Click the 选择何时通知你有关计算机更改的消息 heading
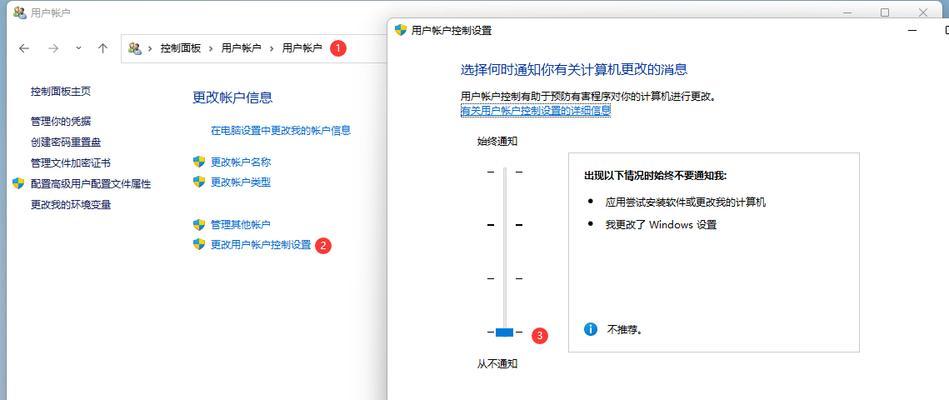The height and width of the screenshot is (400, 949). (574, 69)
